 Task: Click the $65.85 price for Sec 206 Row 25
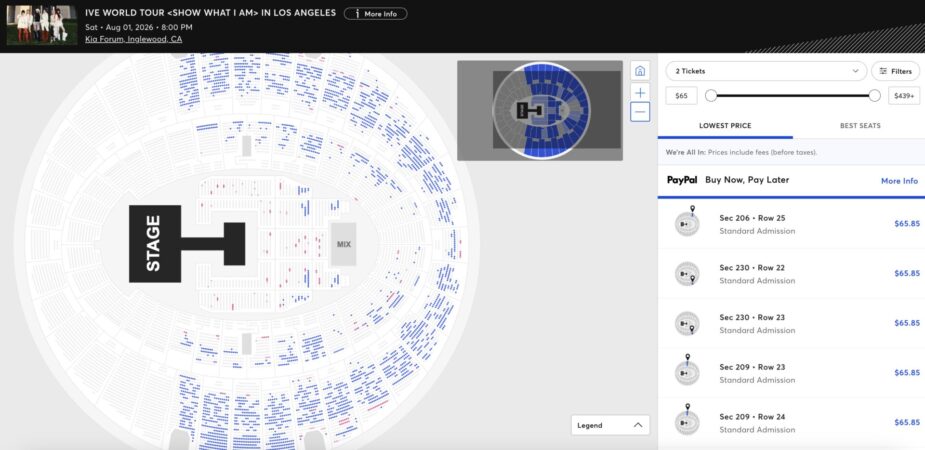click(907, 224)
